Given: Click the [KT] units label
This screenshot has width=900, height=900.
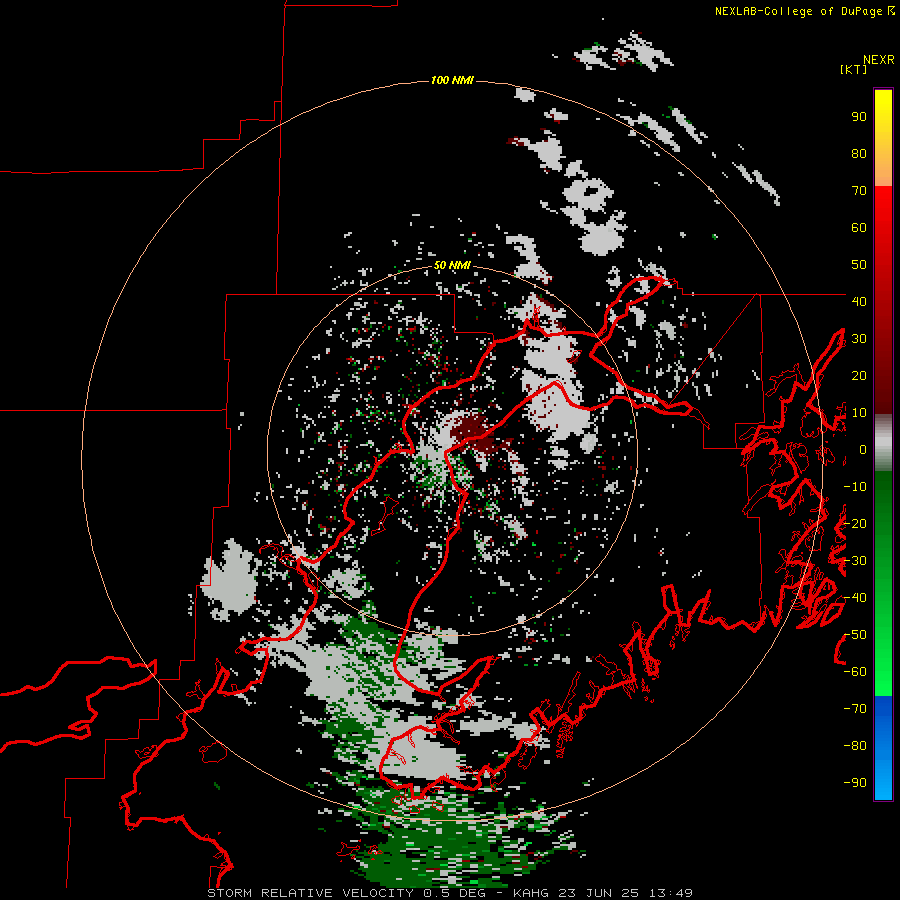Looking at the screenshot, I should point(853,69).
